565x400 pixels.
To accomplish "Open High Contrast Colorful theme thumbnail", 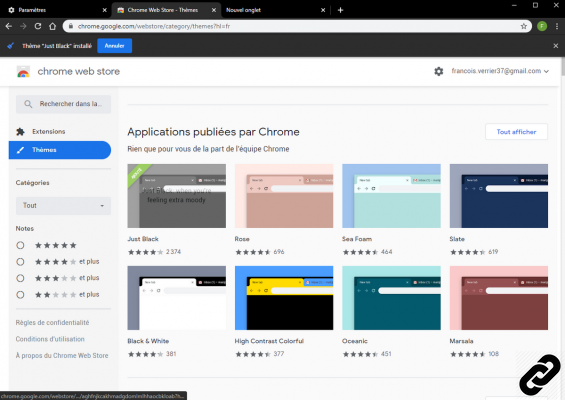I will coord(284,298).
